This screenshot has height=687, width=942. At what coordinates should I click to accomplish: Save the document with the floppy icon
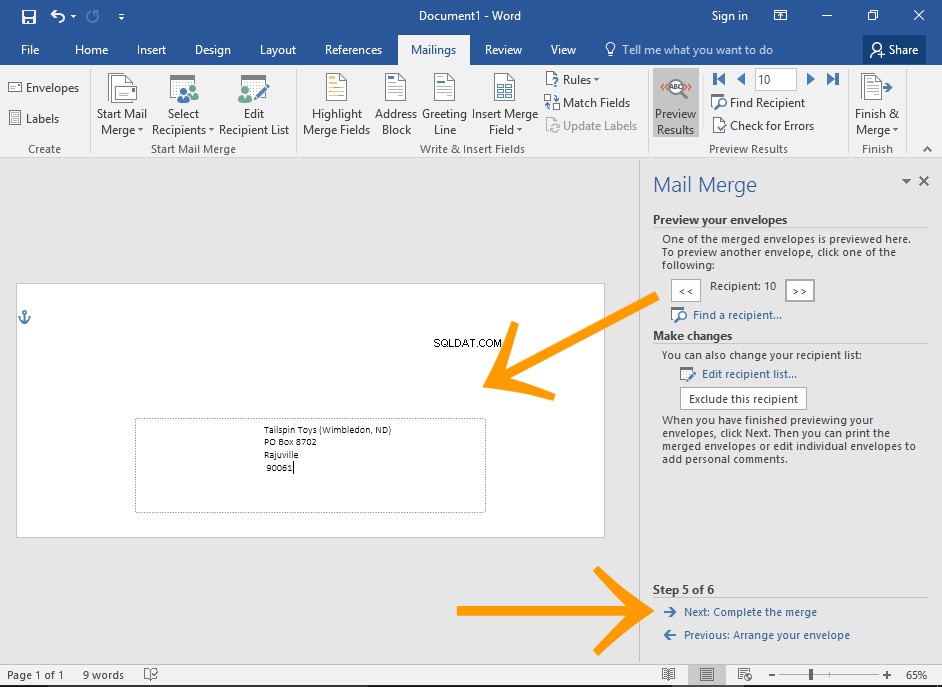coord(28,16)
